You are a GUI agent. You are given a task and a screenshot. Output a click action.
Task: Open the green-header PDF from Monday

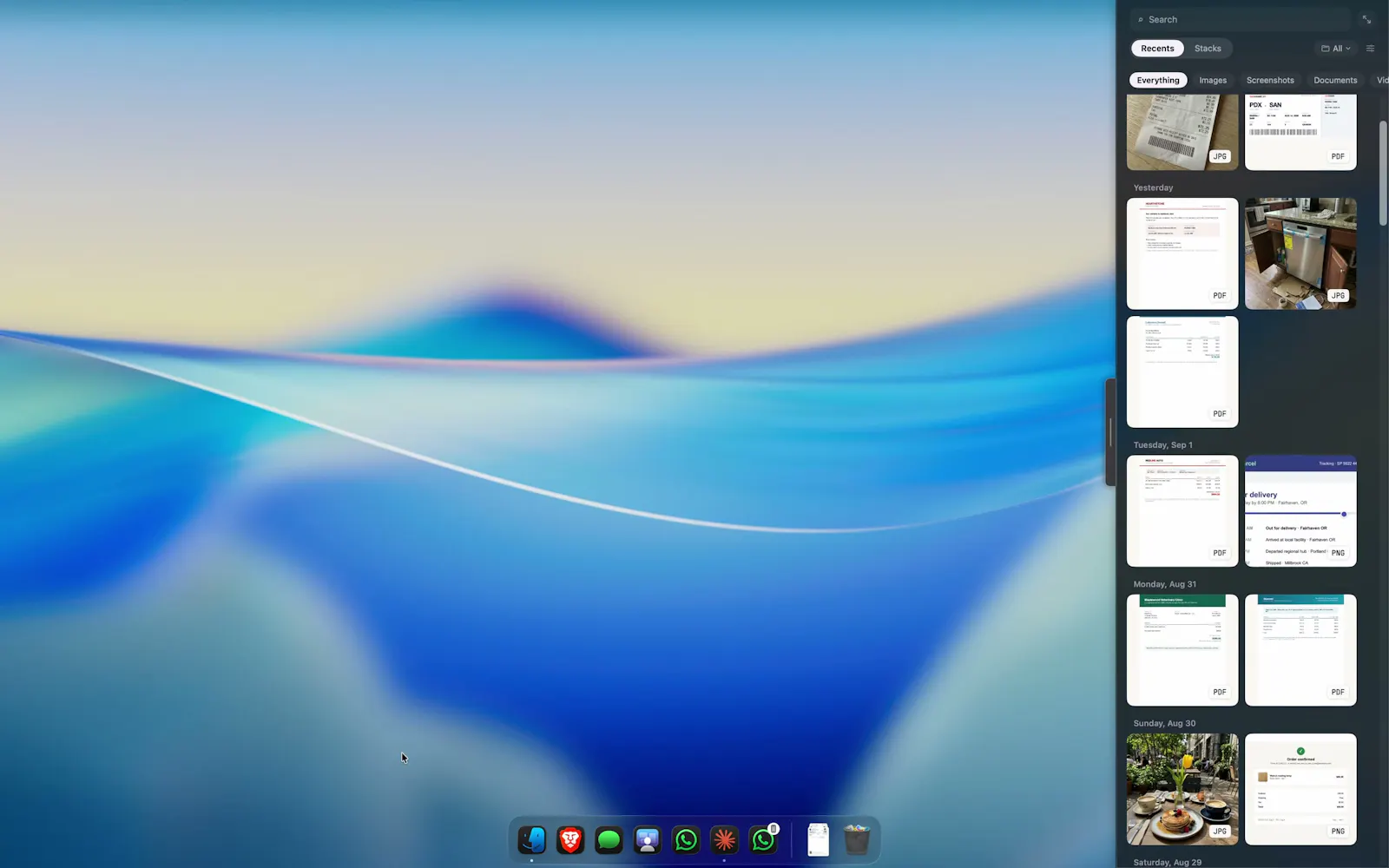point(1182,650)
